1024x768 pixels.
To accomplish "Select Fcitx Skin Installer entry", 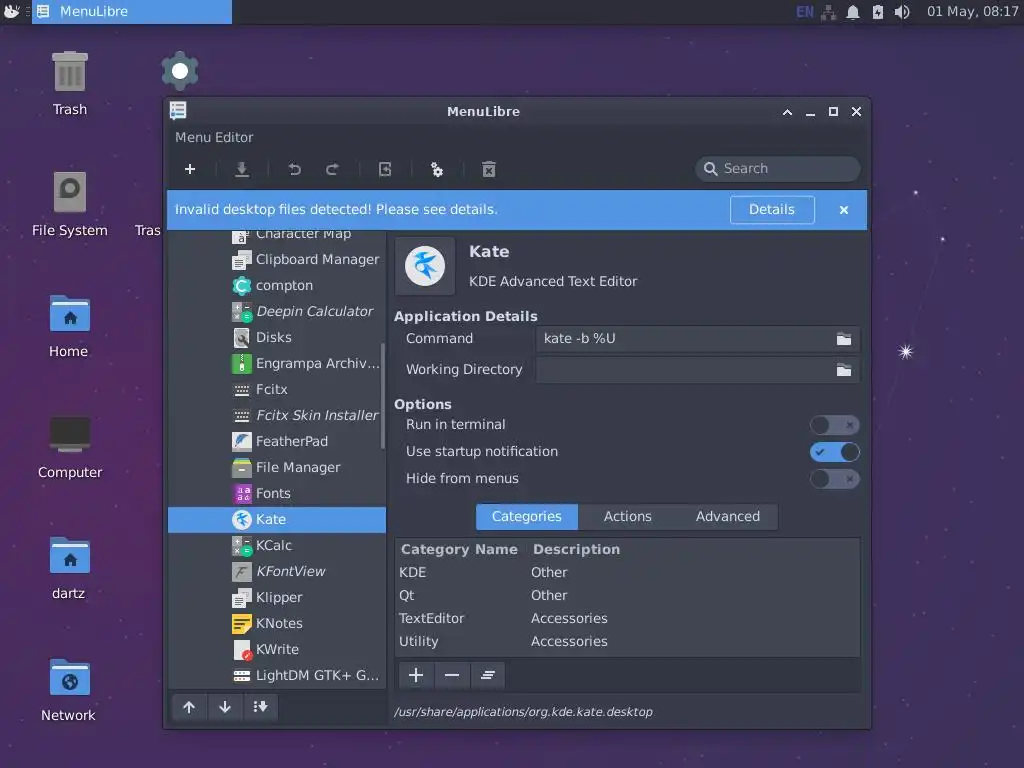I will [x=277, y=415].
